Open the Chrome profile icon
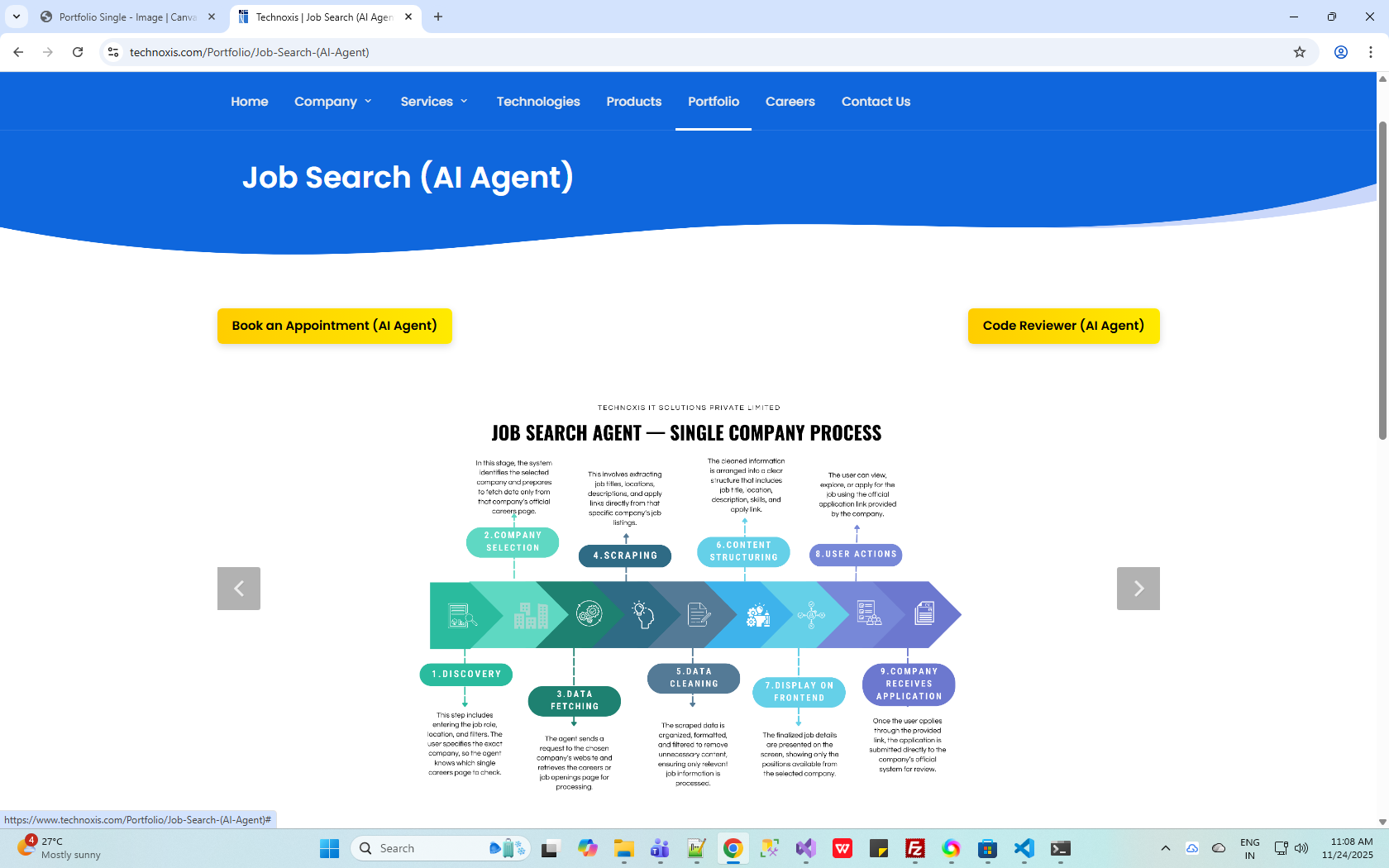 point(1341,52)
